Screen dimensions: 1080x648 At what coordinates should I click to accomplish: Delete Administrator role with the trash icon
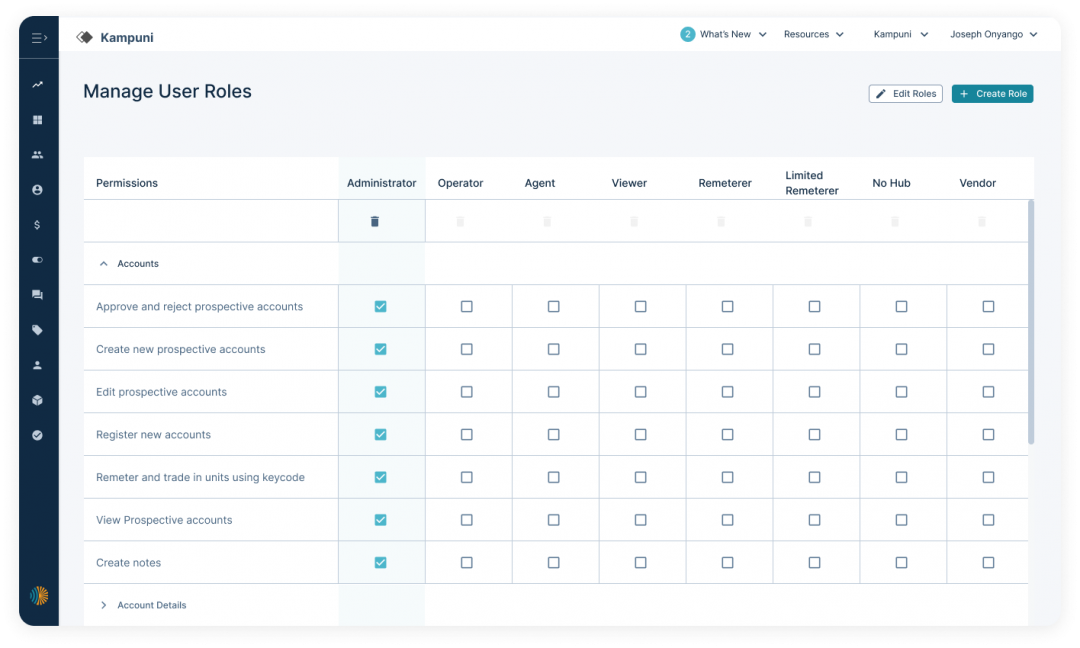point(375,221)
